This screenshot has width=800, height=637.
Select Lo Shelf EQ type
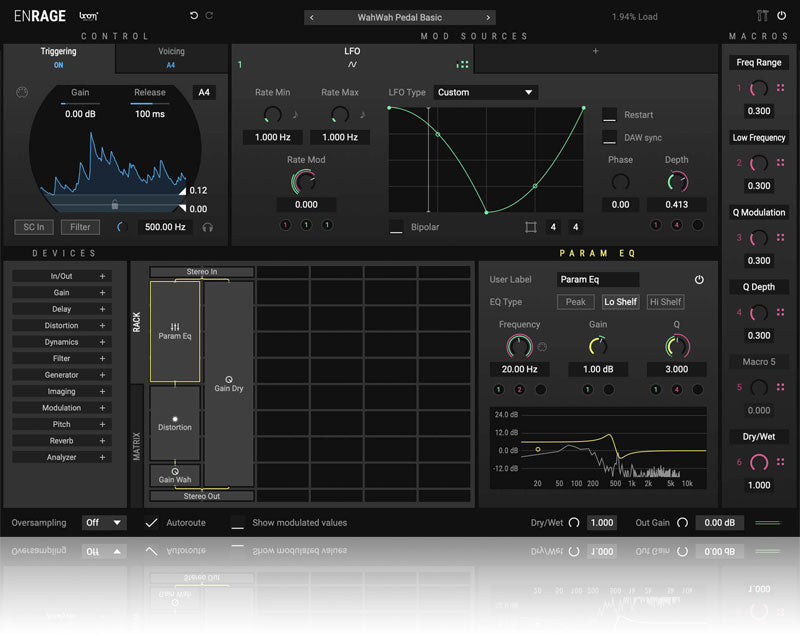point(620,302)
